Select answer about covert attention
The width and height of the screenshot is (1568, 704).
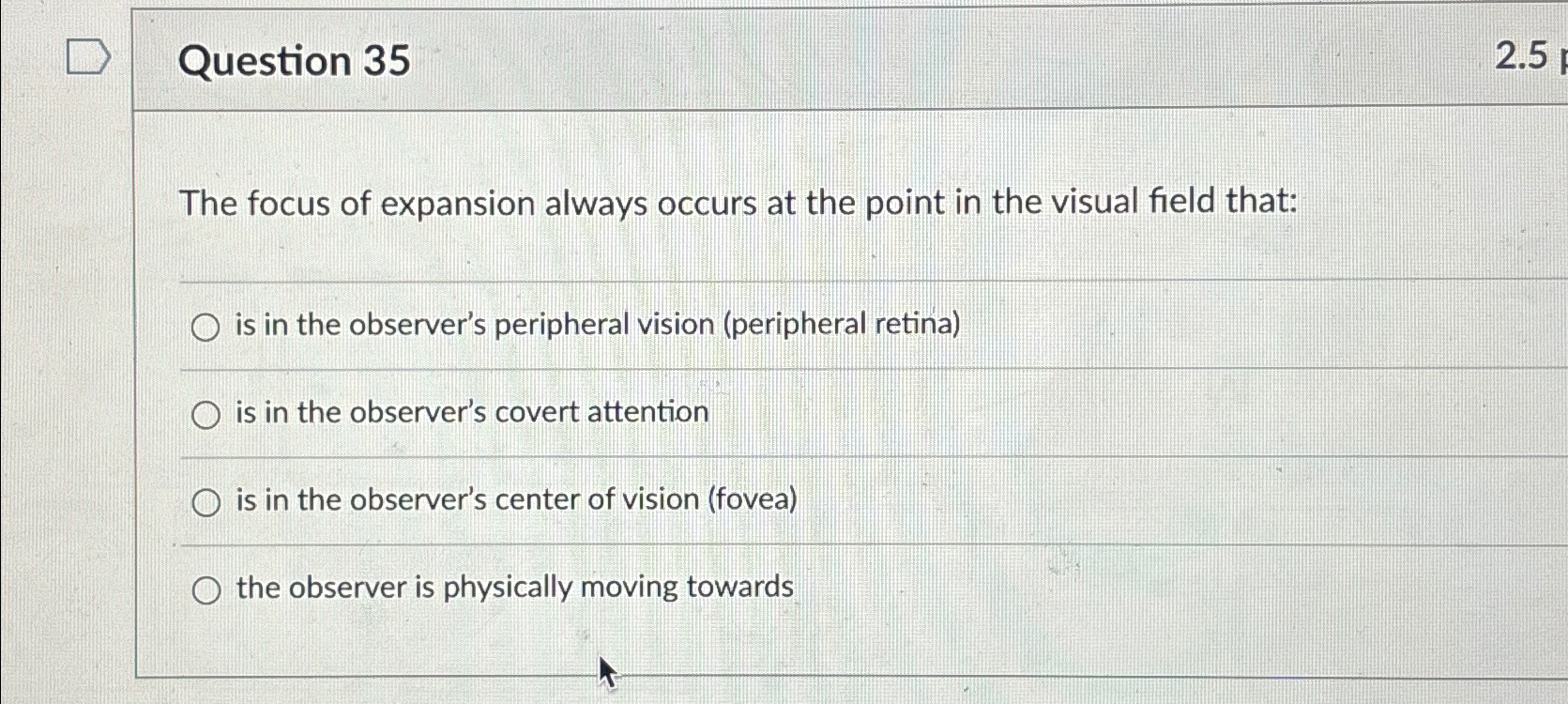205,414
